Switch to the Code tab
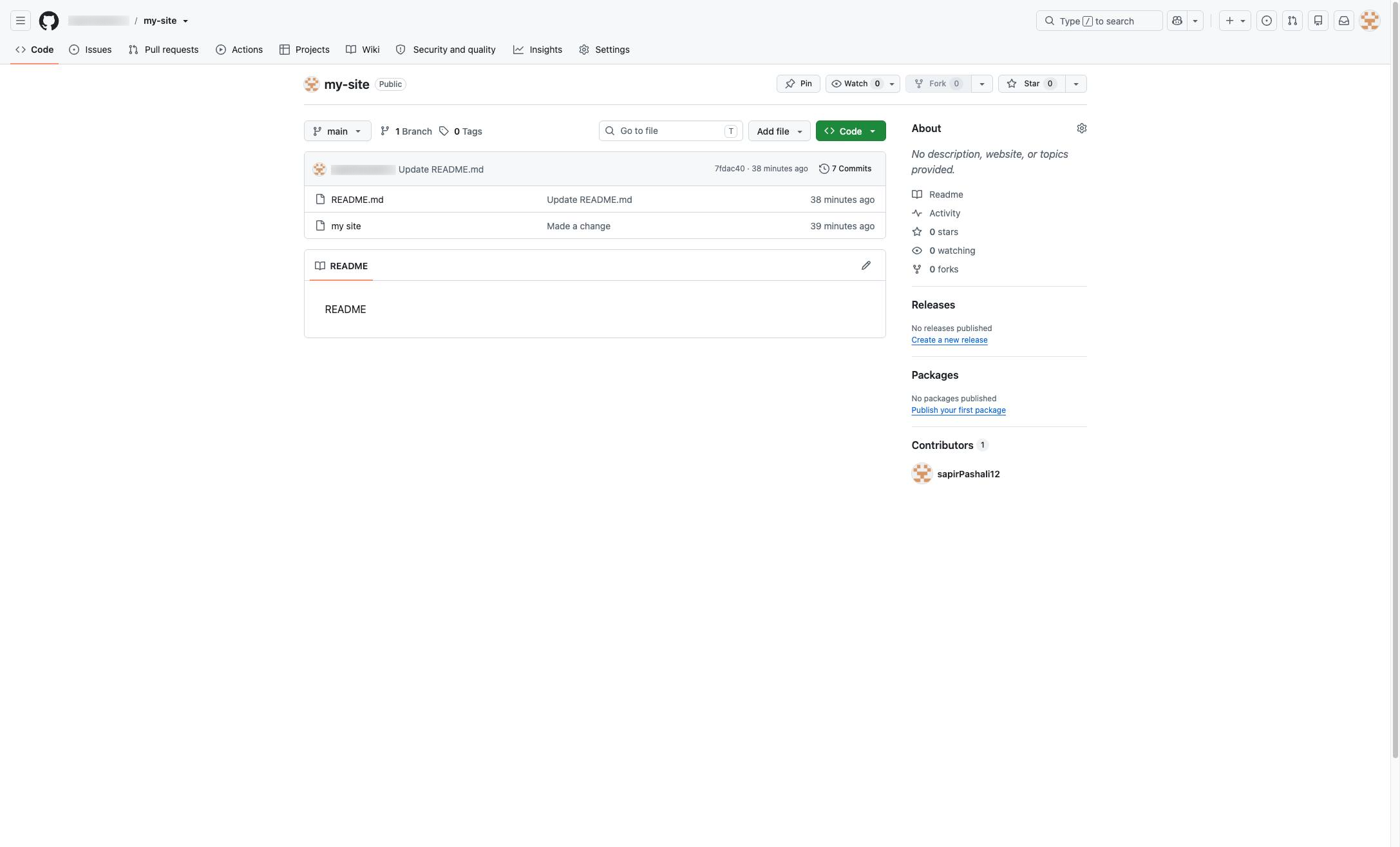The width and height of the screenshot is (1400, 847). (x=35, y=50)
